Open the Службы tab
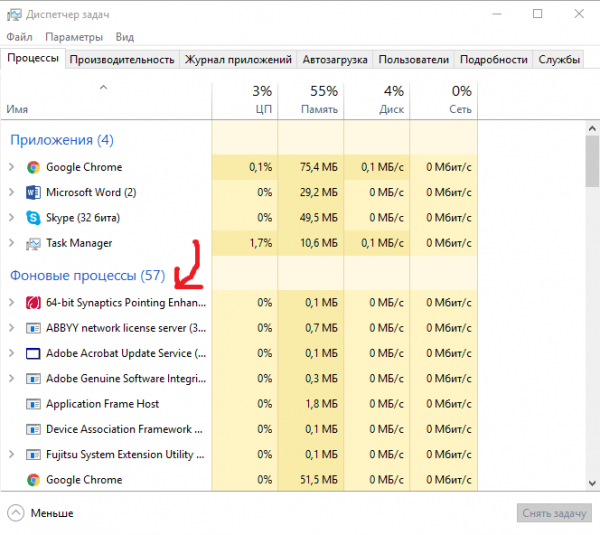This screenshot has height=535, width=600. (x=559, y=60)
